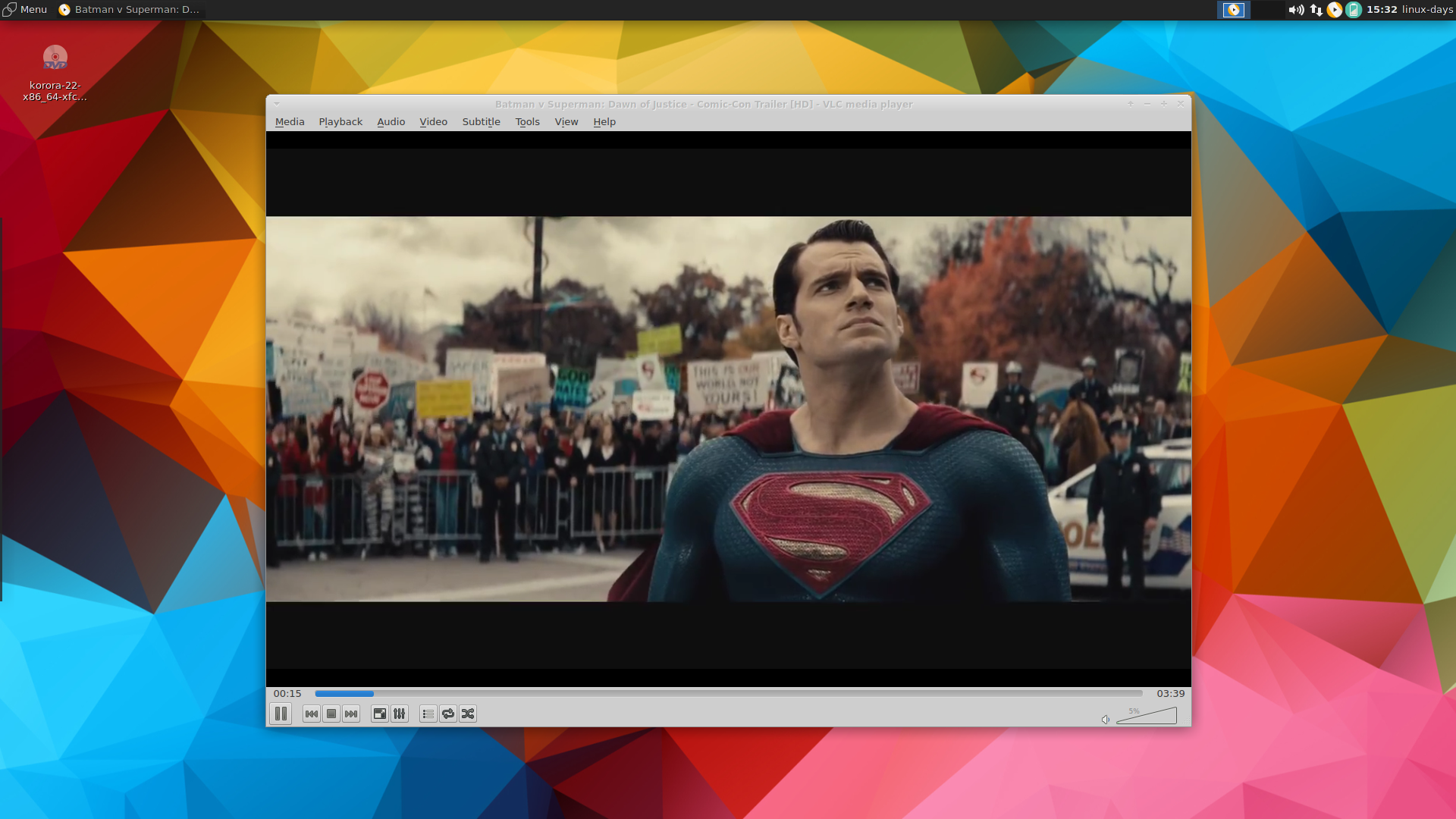Select Batman v Superman taskbar window button
Screen dimensions: 1456x819
[130, 9]
